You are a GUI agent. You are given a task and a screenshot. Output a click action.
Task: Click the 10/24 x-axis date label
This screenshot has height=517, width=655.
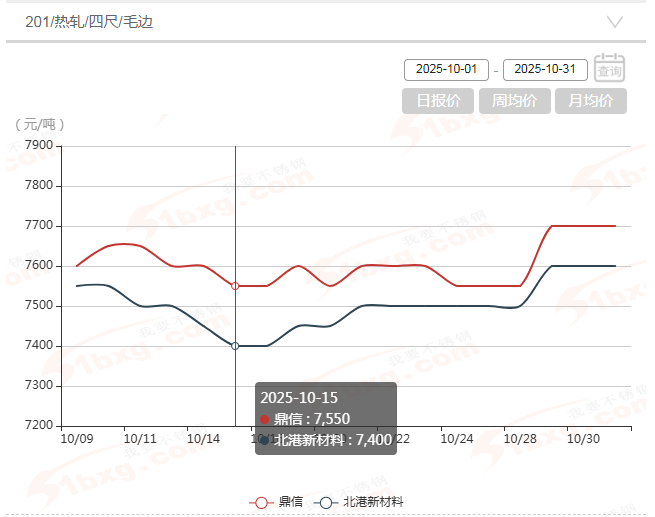click(x=456, y=438)
